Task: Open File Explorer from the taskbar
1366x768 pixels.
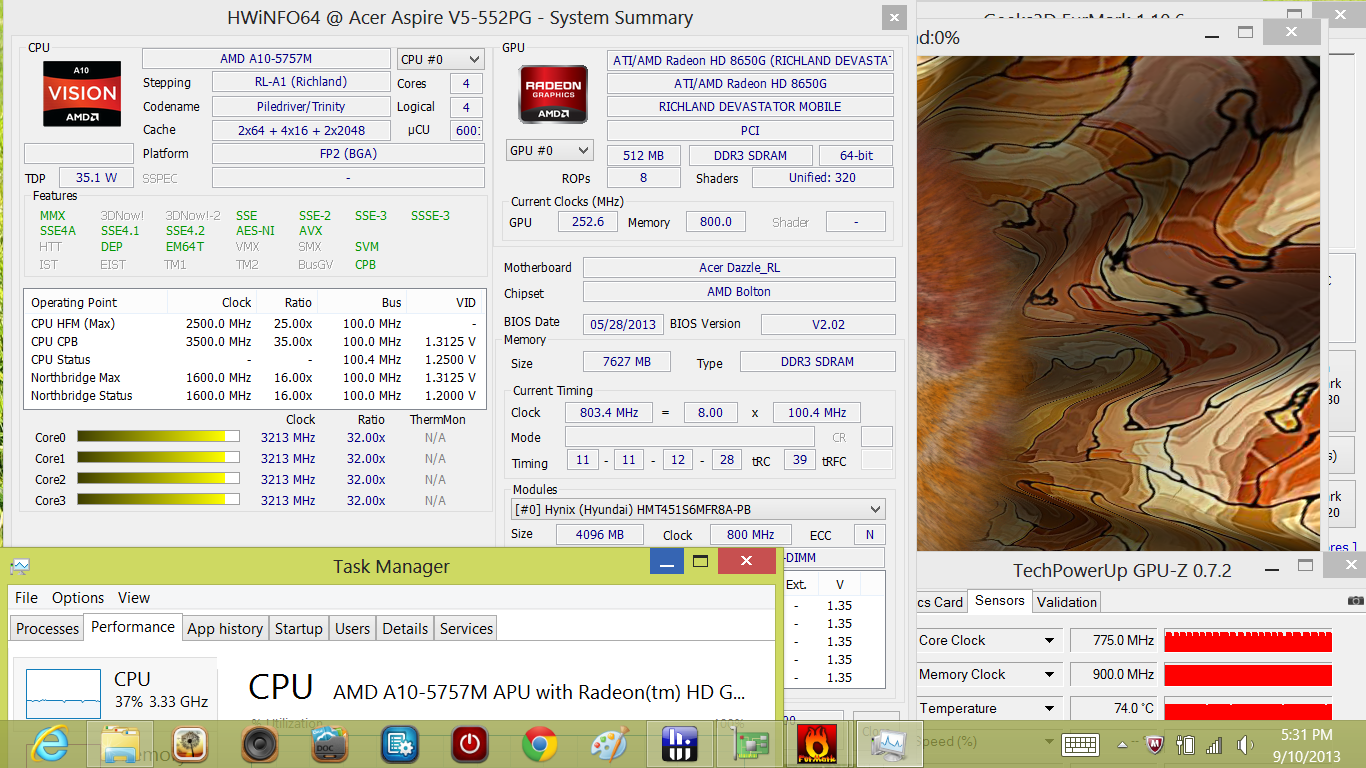Action: coord(119,744)
